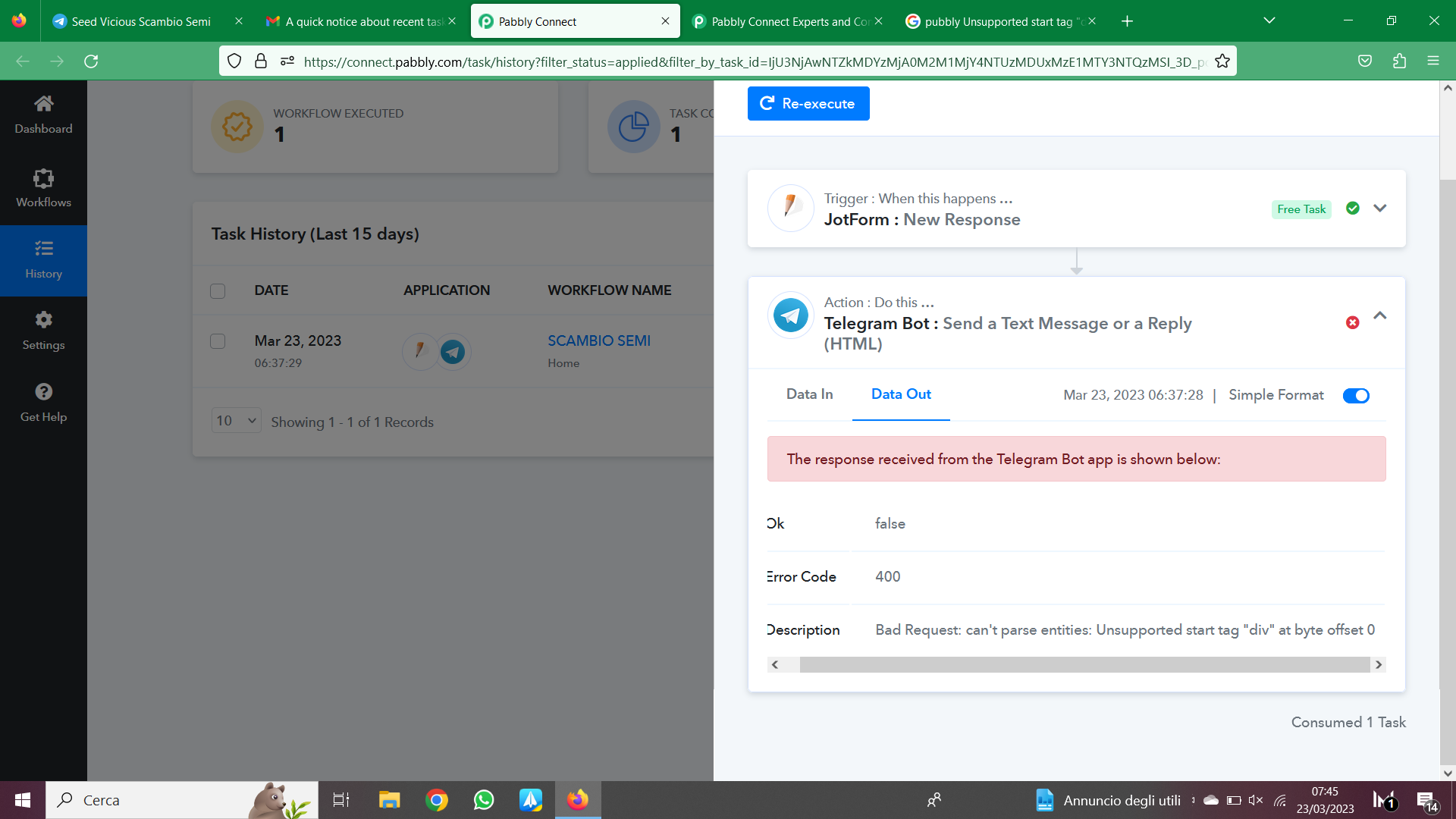Image resolution: width=1456 pixels, height=819 pixels.
Task: Bookmark this page with the star
Action: click(1222, 61)
